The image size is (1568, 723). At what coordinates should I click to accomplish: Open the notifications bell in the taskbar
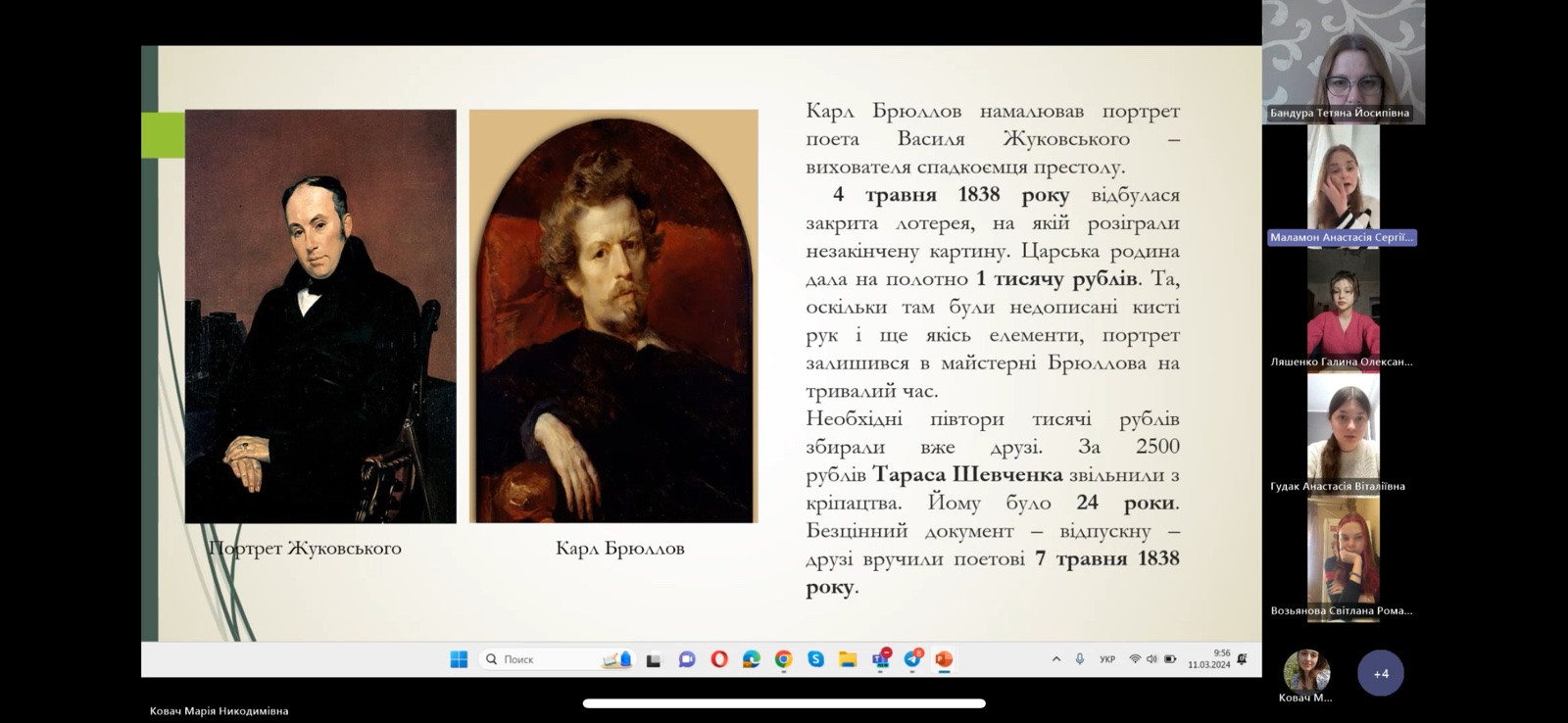[x=1243, y=659]
